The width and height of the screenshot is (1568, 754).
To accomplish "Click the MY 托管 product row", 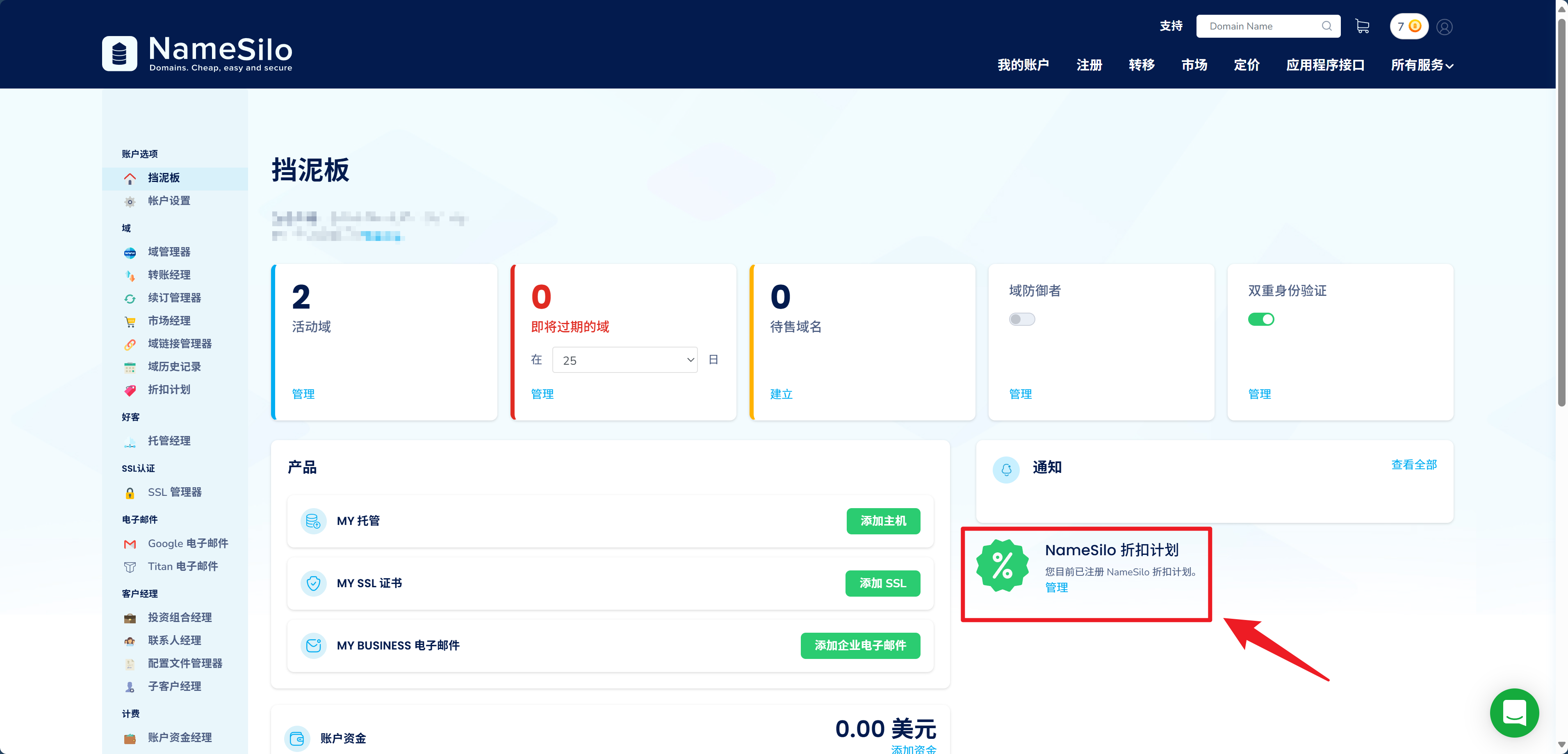I will click(x=610, y=522).
